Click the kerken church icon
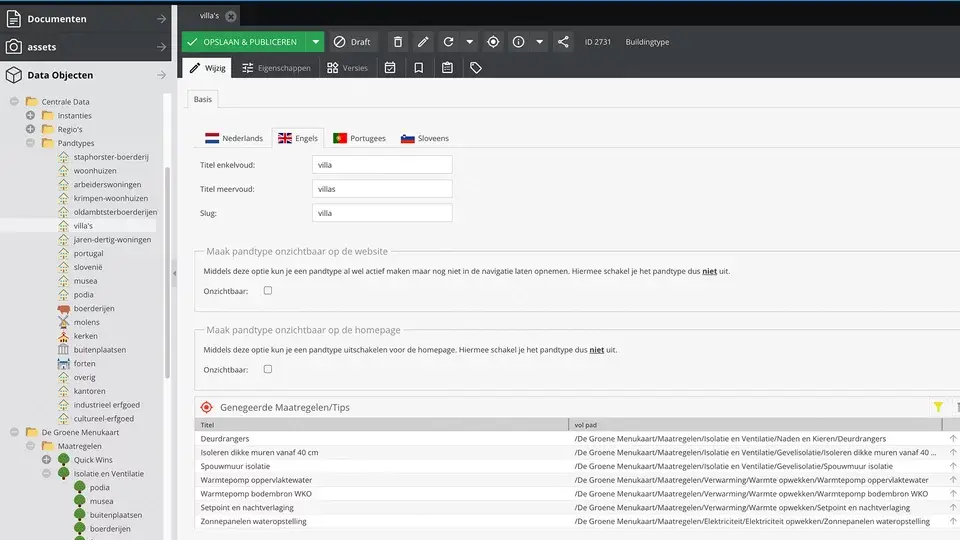 (64, 336)
